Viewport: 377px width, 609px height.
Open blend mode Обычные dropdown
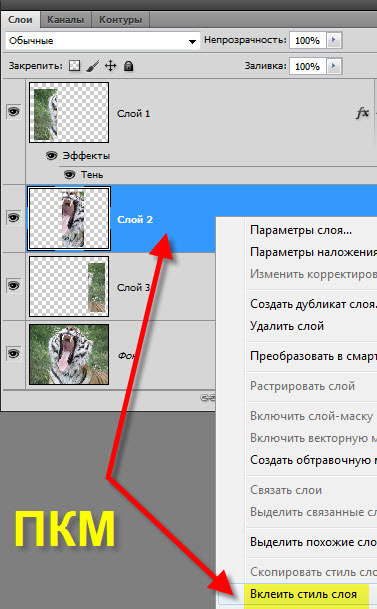tap(103, 40)
